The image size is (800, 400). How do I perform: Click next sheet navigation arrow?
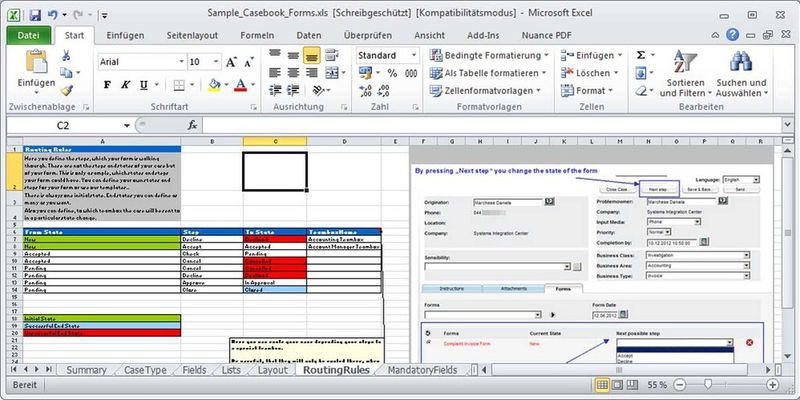(36, 369)
